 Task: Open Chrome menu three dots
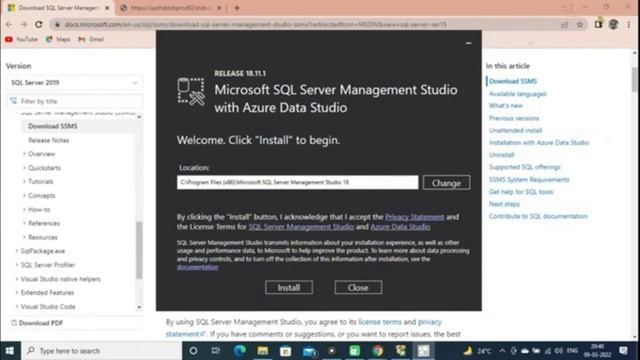click(x=629, y=24)
